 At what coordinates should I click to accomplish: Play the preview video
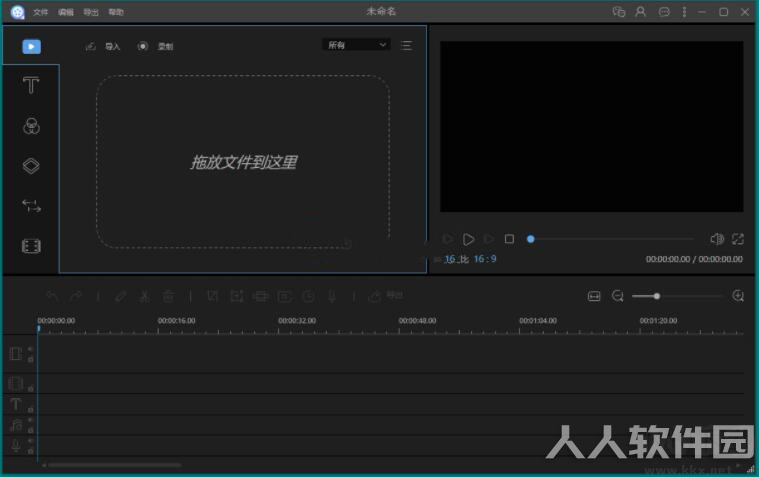pos(469,239)
